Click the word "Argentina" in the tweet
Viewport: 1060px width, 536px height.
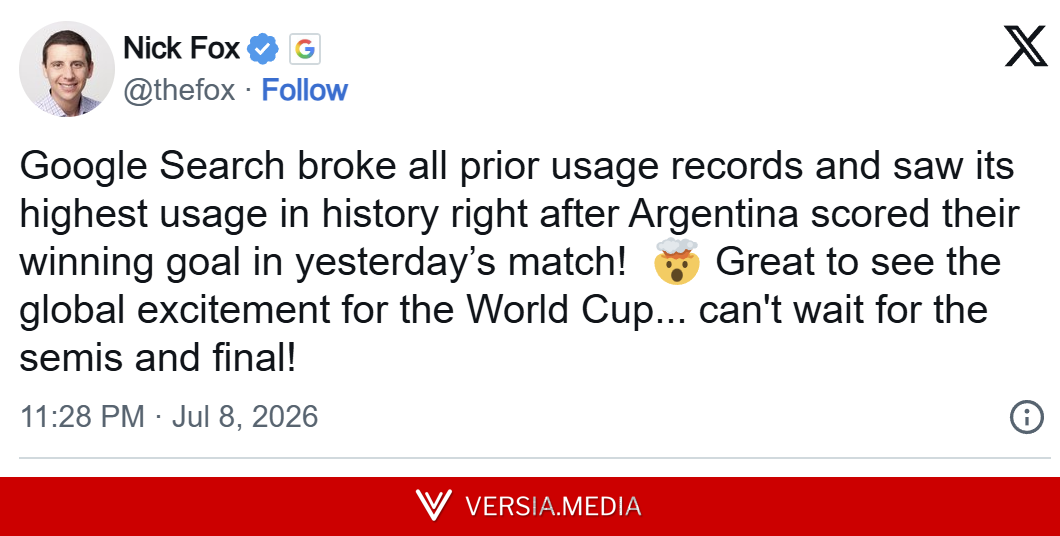tap(714, 214)
